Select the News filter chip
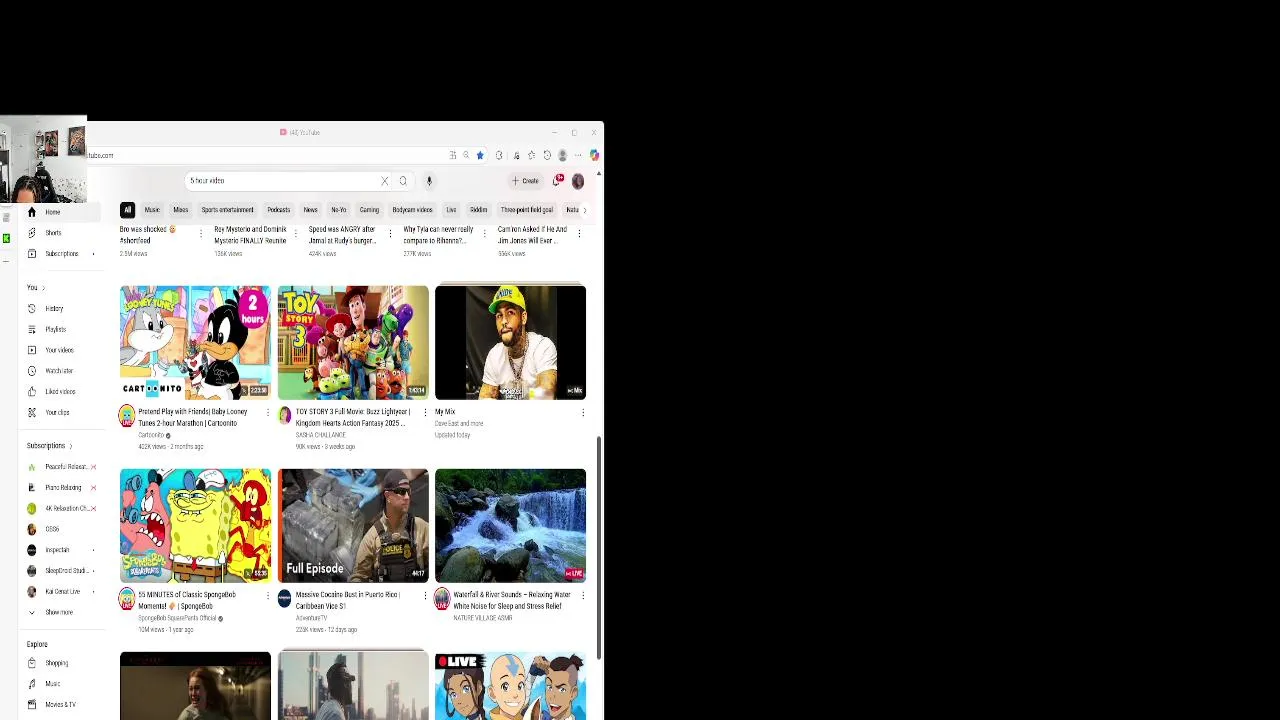 310,210
